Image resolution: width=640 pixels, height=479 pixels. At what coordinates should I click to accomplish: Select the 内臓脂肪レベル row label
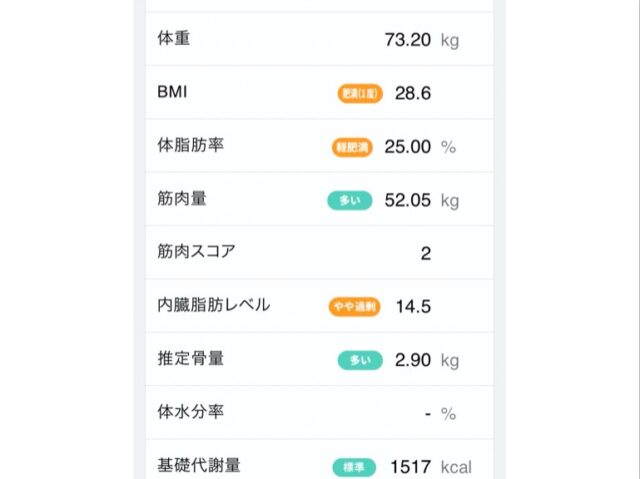[214, 306]
